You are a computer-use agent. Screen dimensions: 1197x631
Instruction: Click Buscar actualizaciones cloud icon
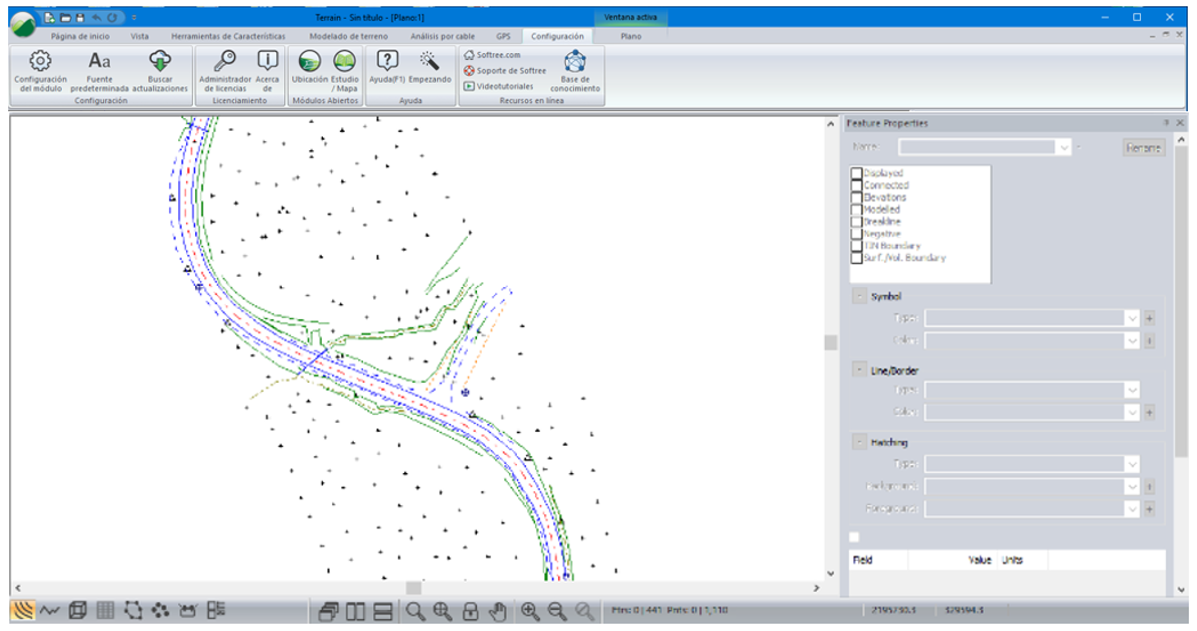pos(160,61)
